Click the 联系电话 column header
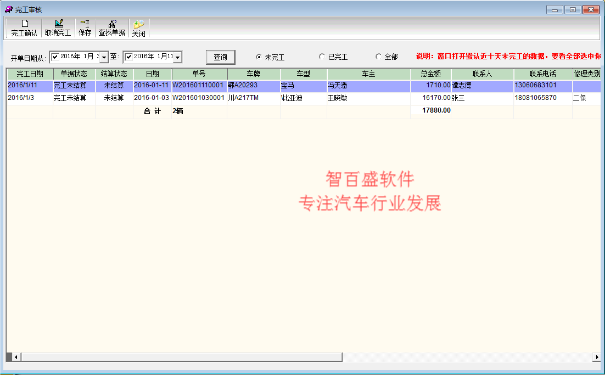Image resolution: width=606 pixels, height=376 pixels. pos(543,74)
